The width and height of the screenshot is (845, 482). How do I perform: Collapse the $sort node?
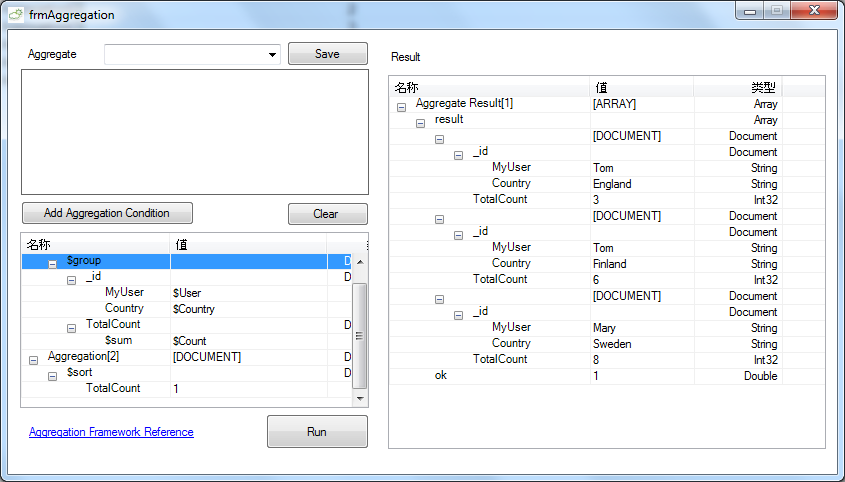click(x=52, y=376)
